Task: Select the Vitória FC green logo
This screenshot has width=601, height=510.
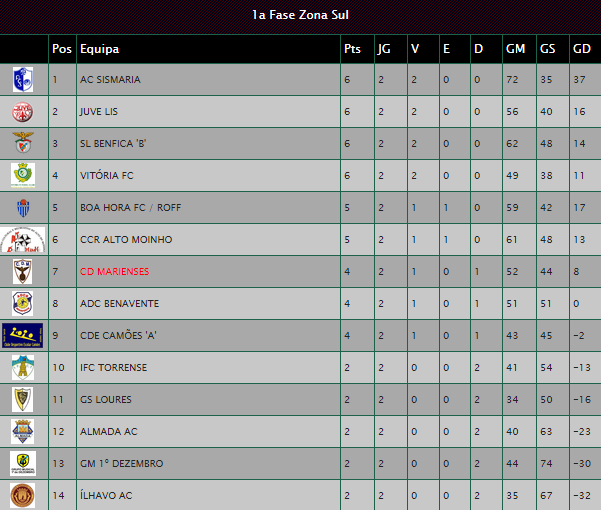Action: (x=23, y=175)
